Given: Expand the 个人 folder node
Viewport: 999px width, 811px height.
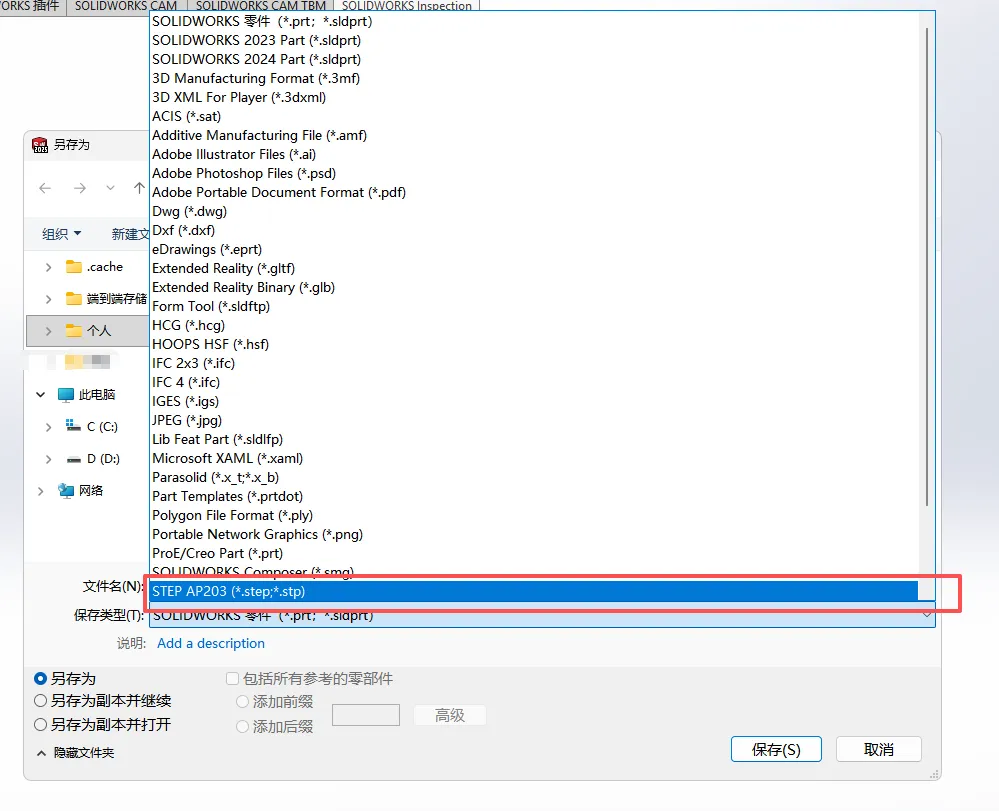Looking at the screenshot, I should coord(48,331).
